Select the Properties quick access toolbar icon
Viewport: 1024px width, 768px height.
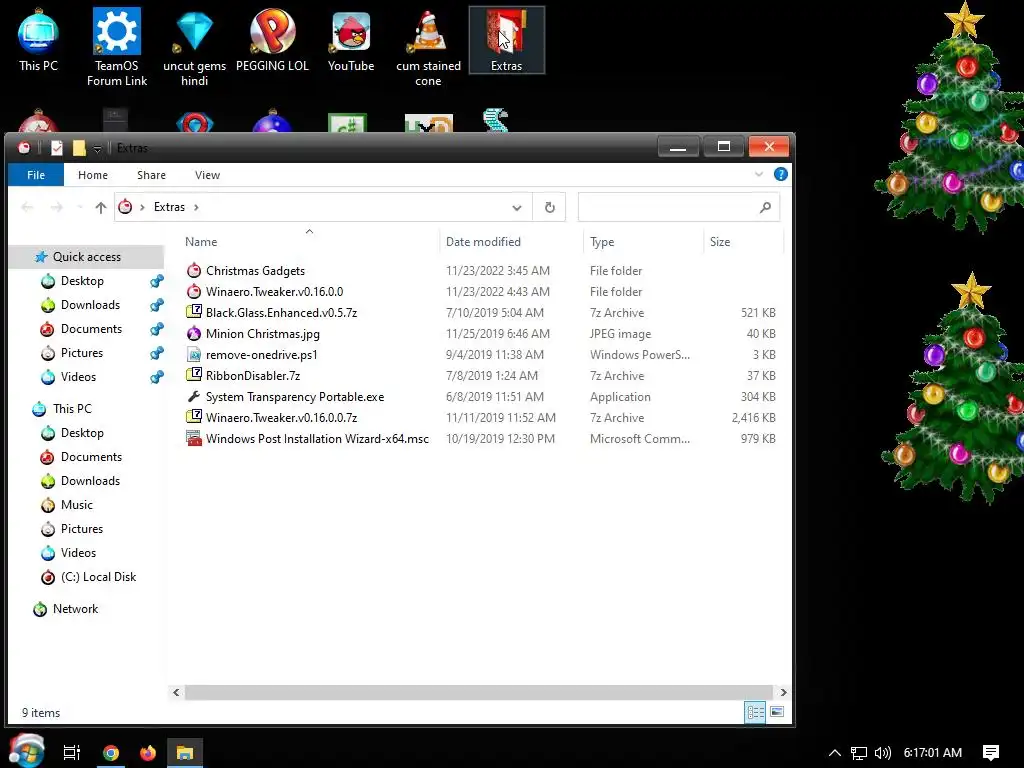point(57,148)
